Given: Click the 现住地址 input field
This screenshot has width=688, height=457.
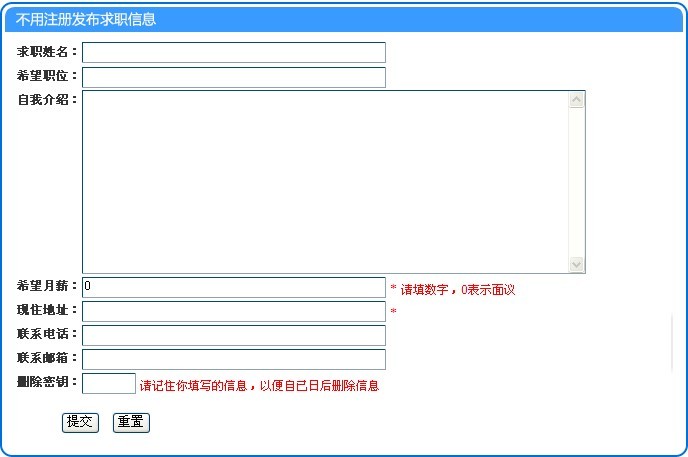Looking at the screenshot, I should (233, 311).
